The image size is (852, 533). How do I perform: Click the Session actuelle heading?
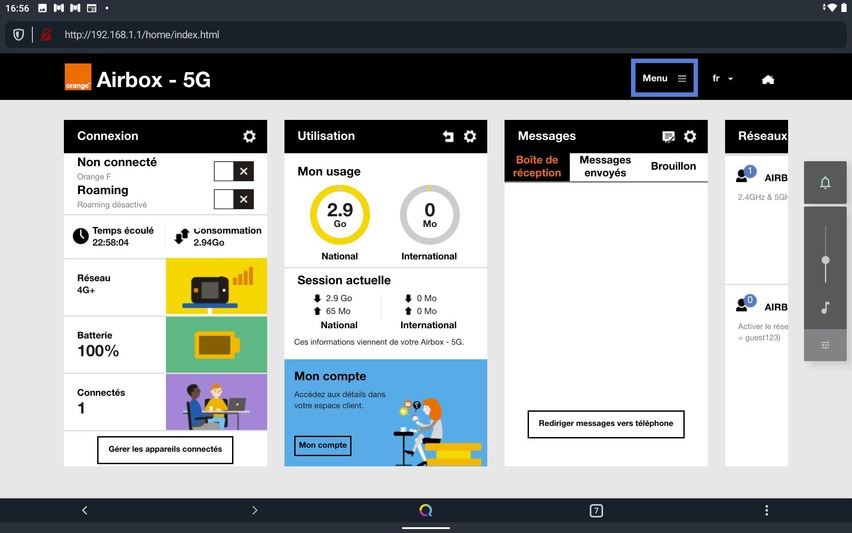[x=344, y=280]
